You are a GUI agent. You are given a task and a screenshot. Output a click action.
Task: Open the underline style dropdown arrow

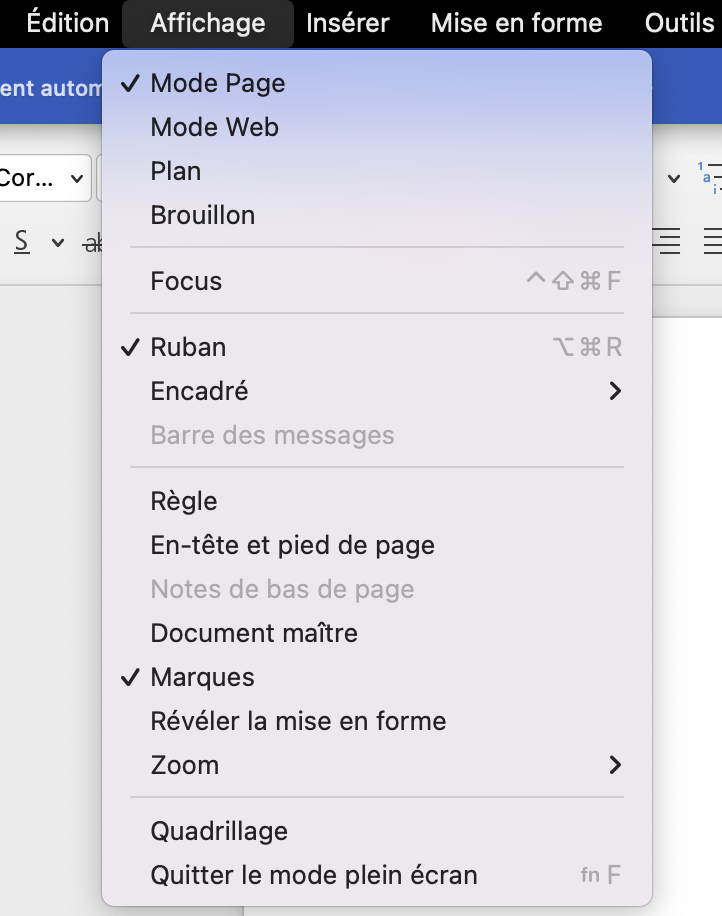pyautogui.click(x=57, y=242)
